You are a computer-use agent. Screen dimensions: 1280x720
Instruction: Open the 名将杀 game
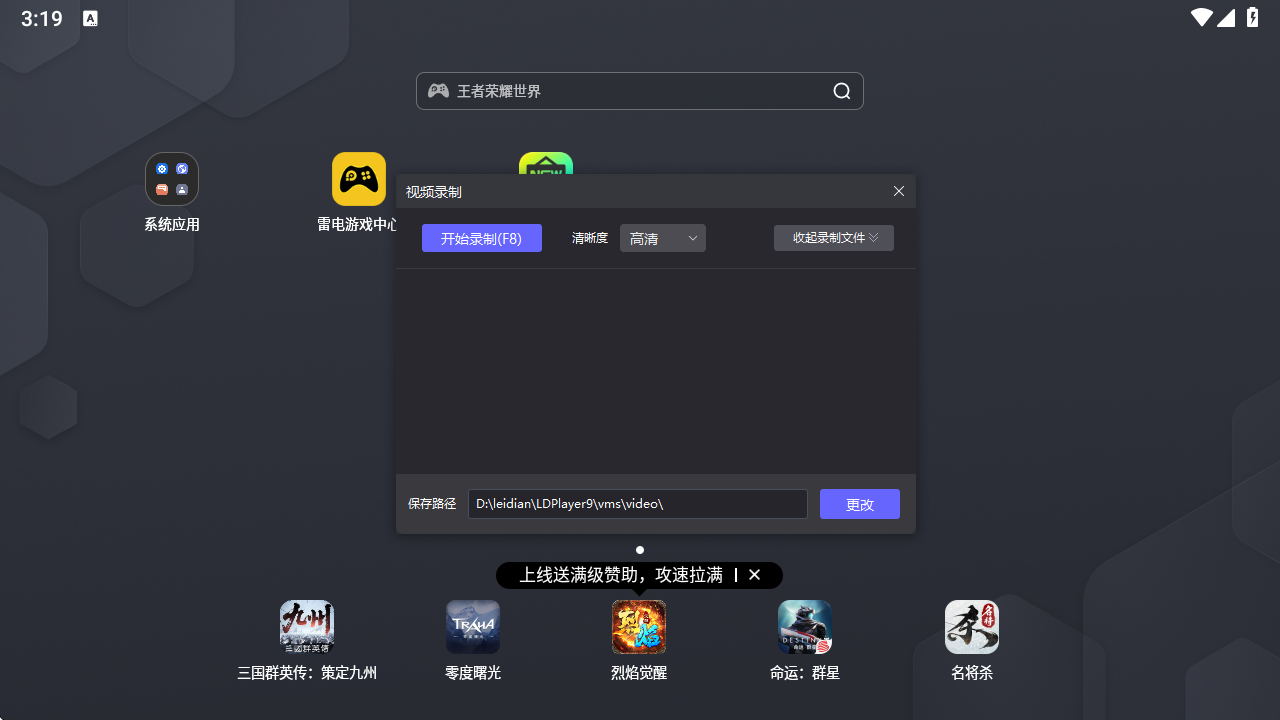click(x=971, y=627)
